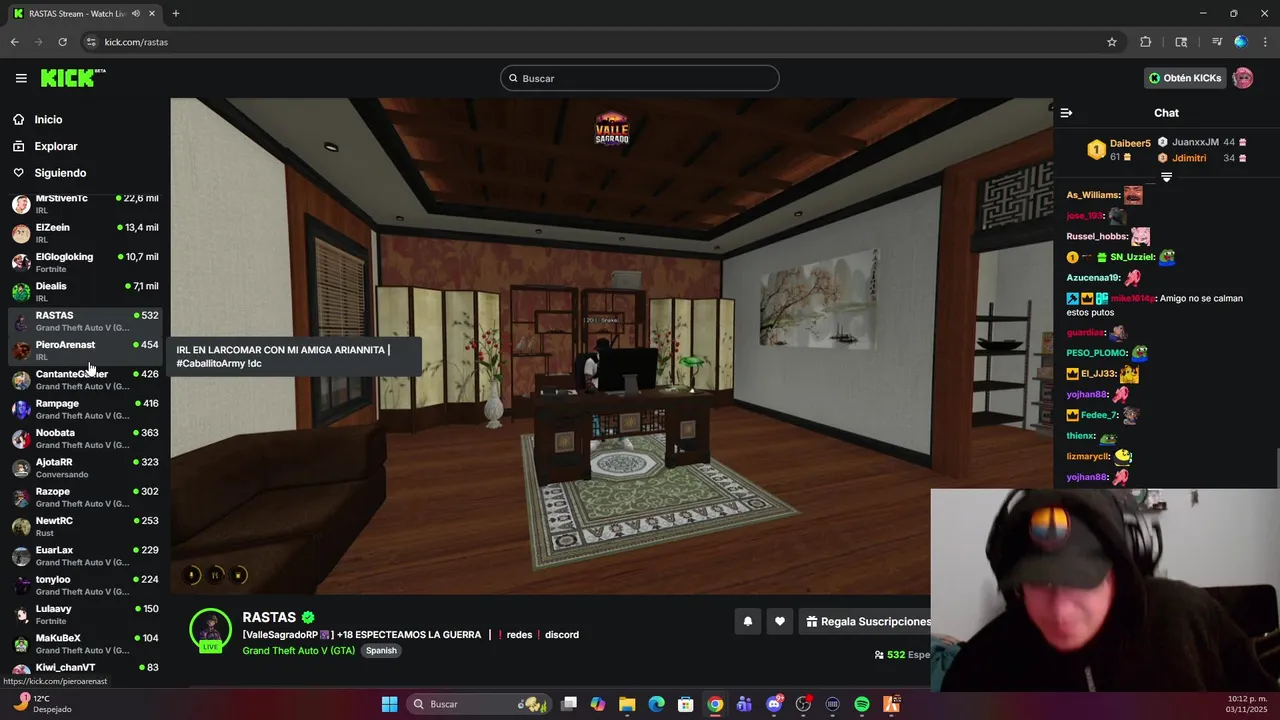Open Siguiendo in sidebar
This screenshot has width=1280, height=720.
(x=60, y=173)
